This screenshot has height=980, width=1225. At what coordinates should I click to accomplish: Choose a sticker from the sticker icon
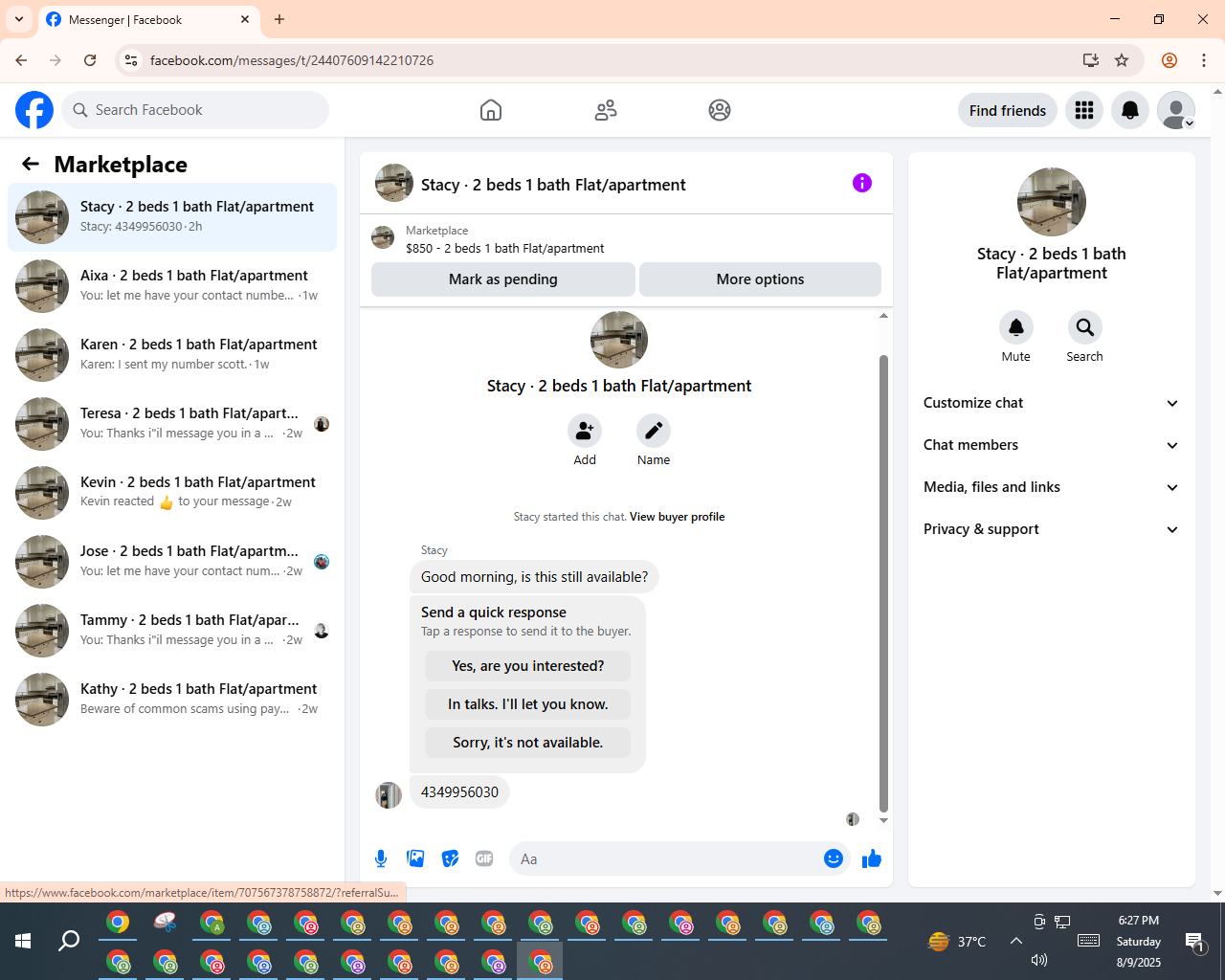pos(450,858)
